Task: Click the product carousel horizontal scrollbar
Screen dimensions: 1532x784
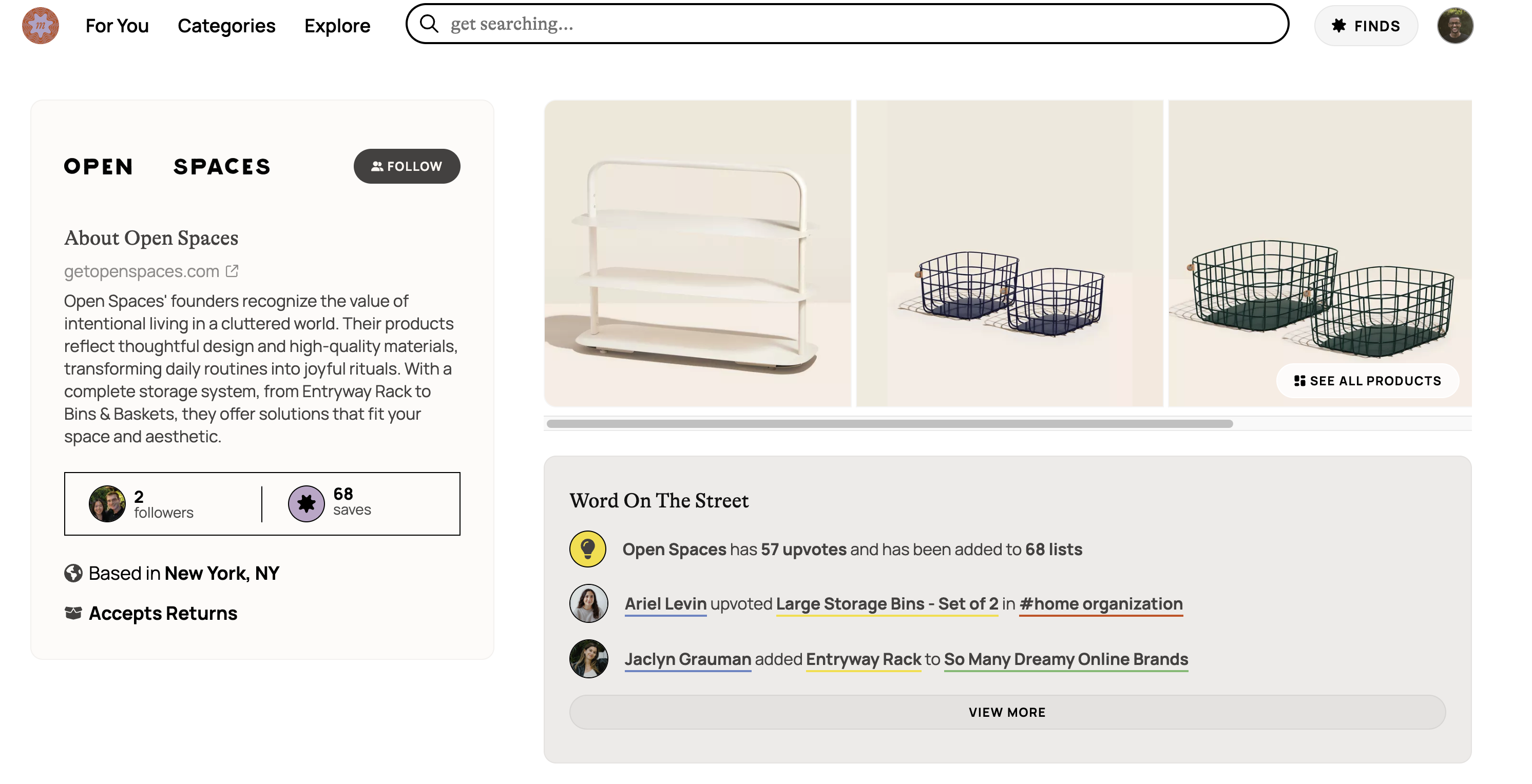Action: coord(889,424)
